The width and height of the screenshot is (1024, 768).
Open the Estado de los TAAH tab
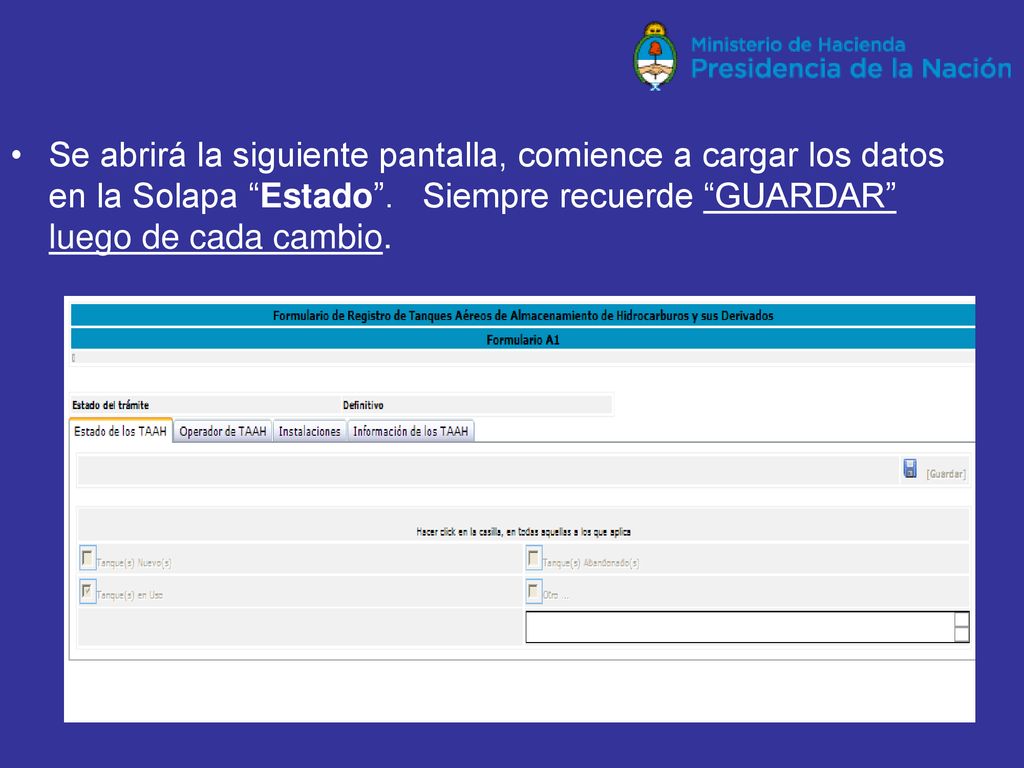click(121, 431)
